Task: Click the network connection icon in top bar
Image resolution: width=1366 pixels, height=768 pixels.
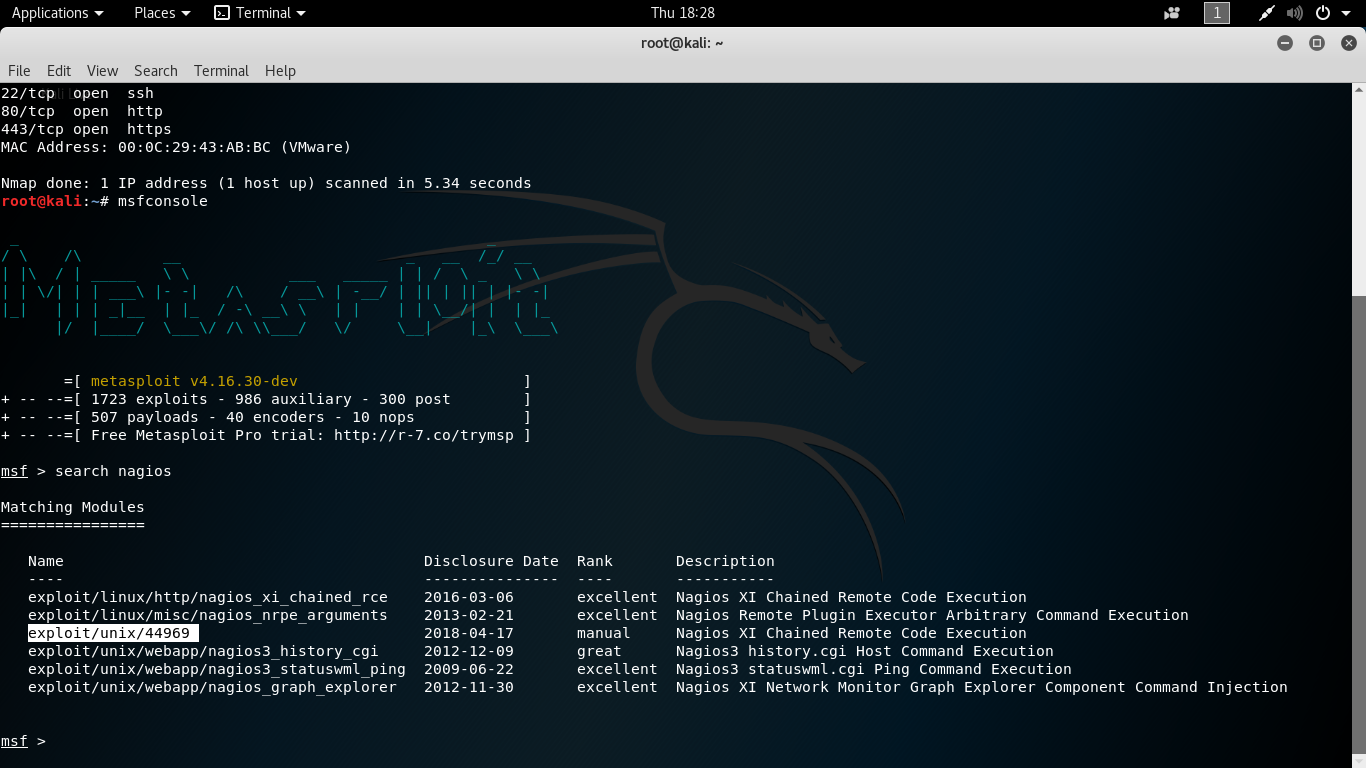Action: tap(1267, 13)
